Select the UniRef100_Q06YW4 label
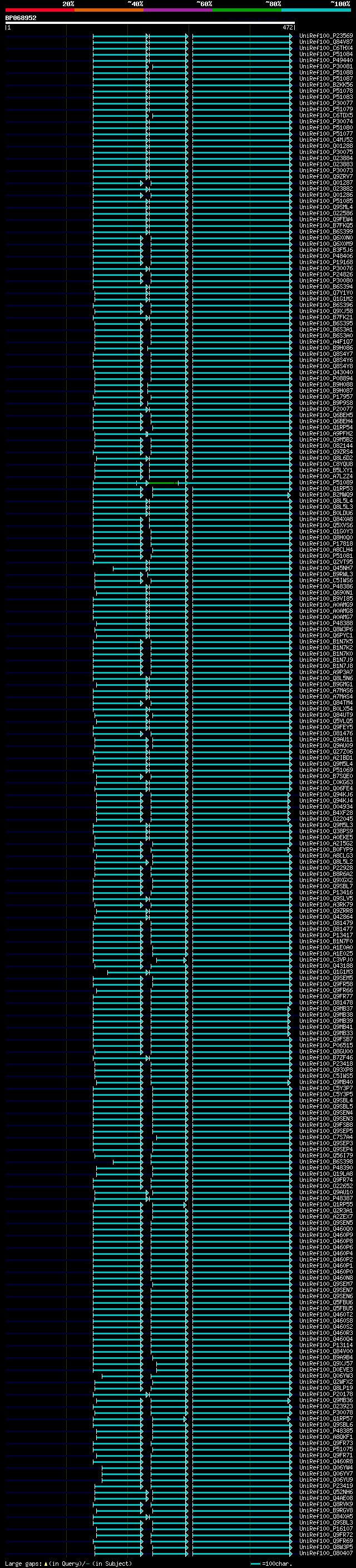 (326, 1467)
